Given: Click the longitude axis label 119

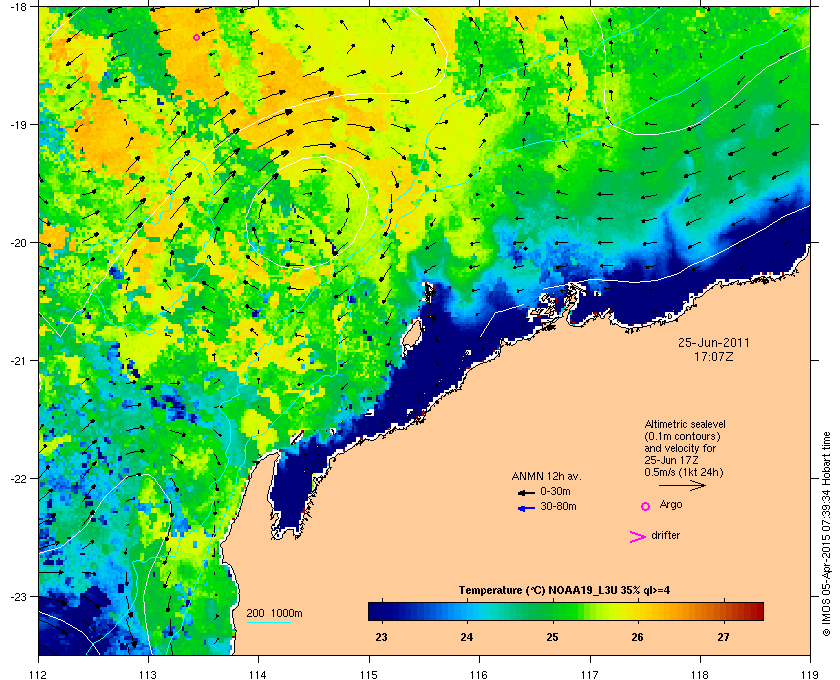Looking at the screenshot, I should tap(810, 674).
